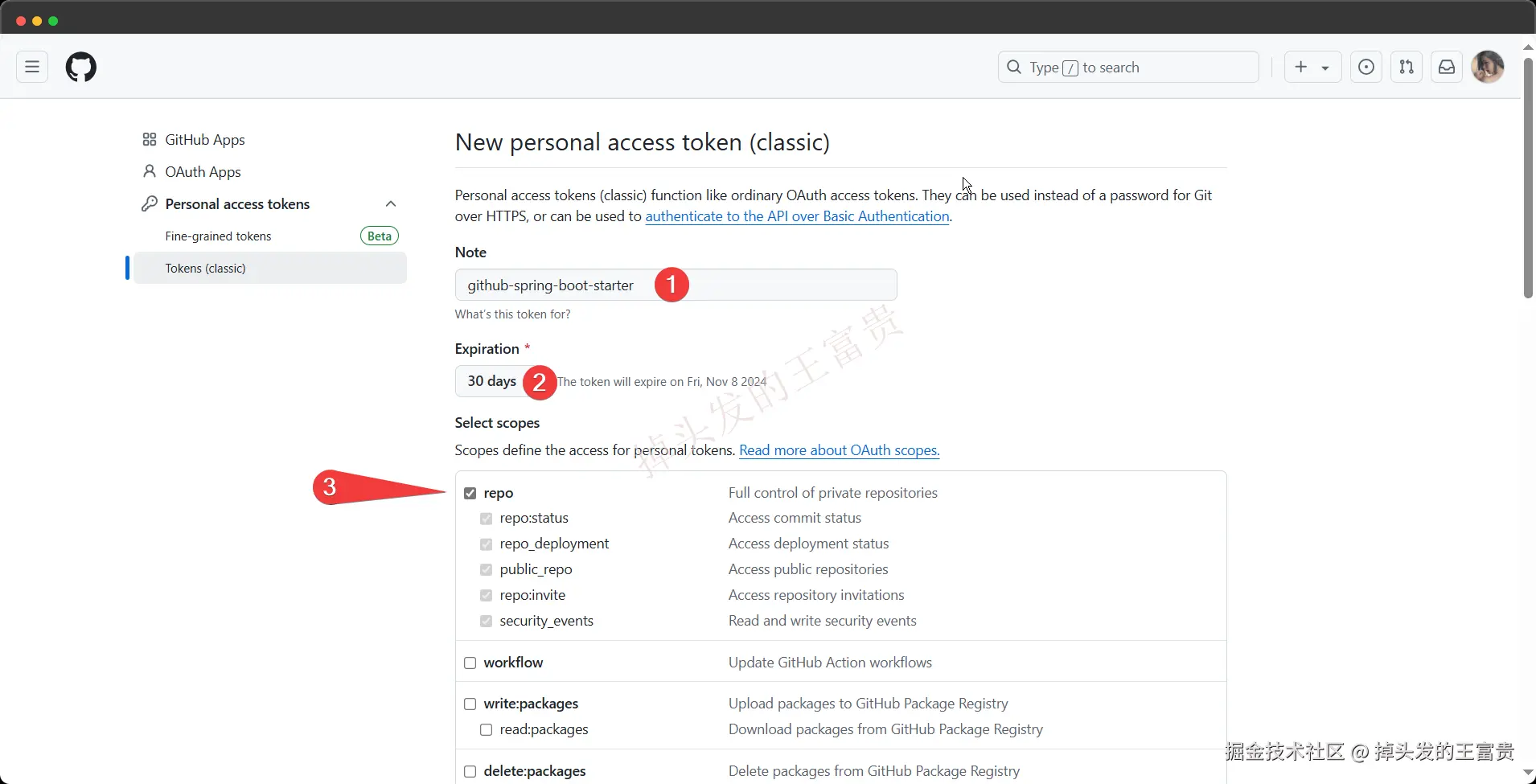1536x784 pixels.
Task: Open the create new plus menu
Action: [x=1312, y=67]
